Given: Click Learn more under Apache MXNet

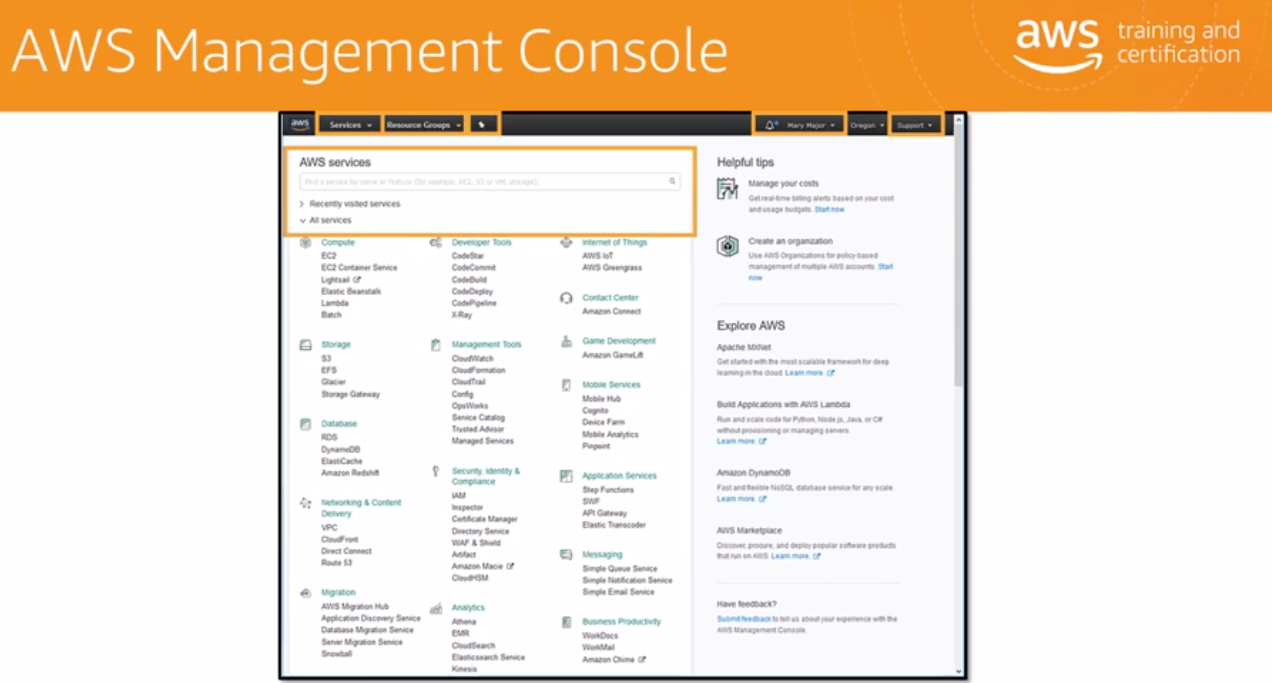Looking at the screenshot, I should 805,373.
